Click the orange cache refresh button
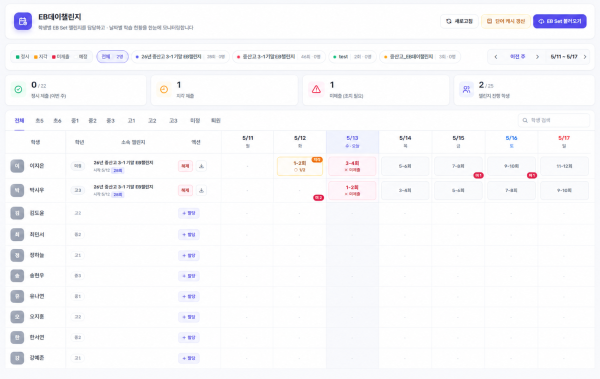Screen dimensions: 600x379 coord(505,21)
